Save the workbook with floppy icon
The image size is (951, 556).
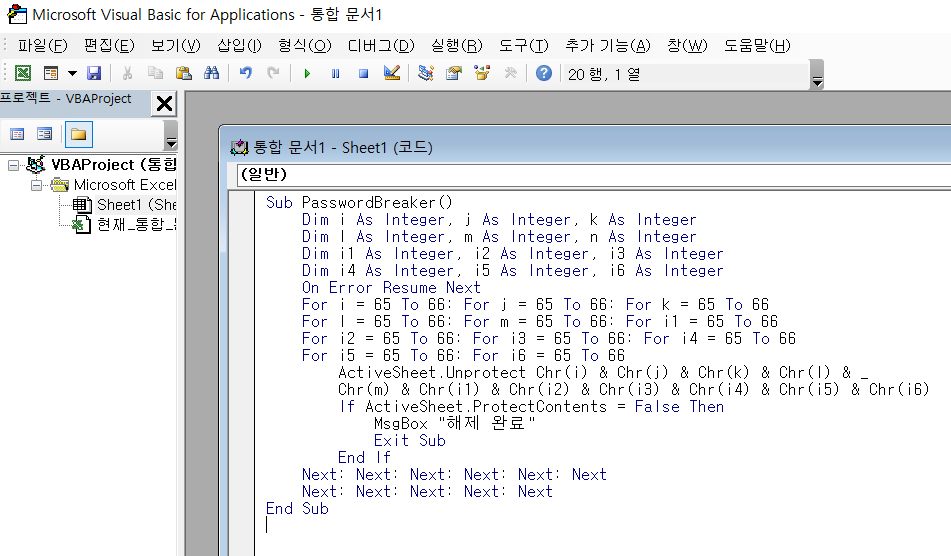pos(94,73)
